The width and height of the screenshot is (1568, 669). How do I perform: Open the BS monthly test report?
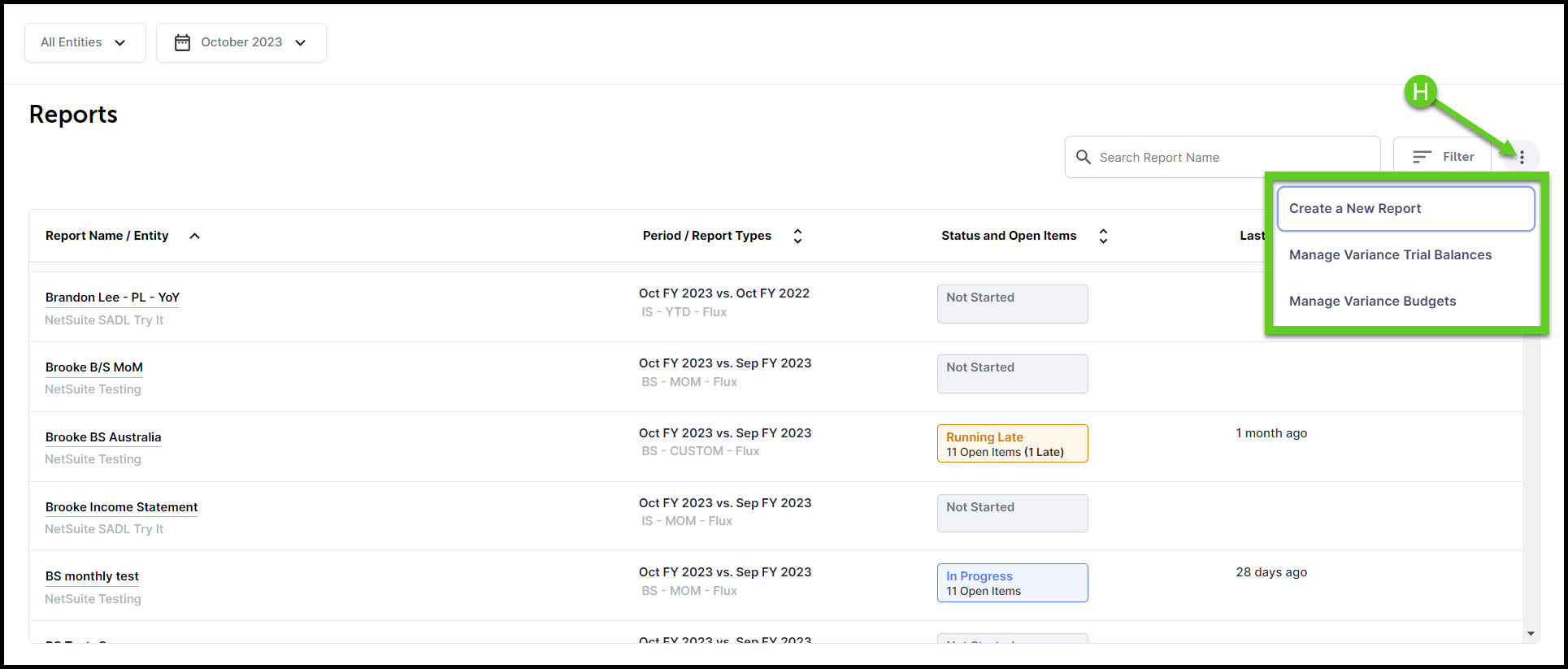click(92, 576)
